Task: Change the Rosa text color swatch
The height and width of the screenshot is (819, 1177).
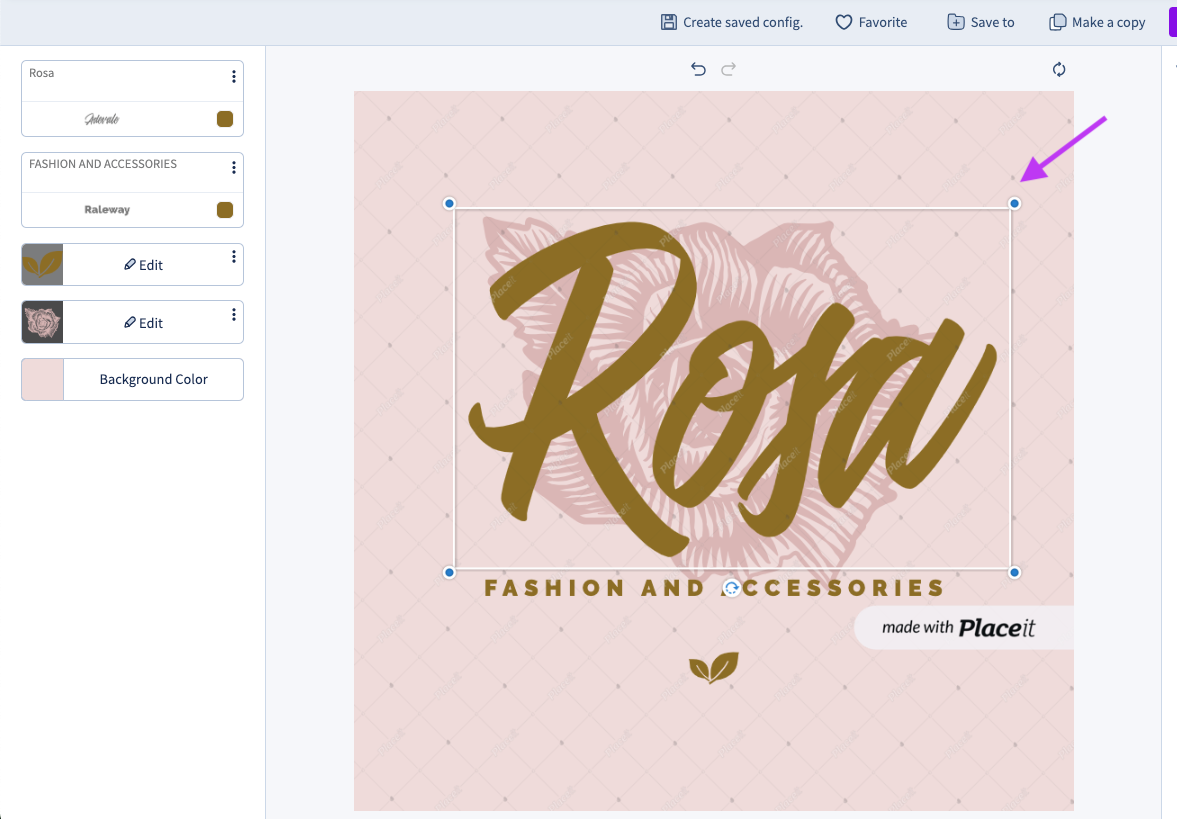Action: tap(225, 119)
